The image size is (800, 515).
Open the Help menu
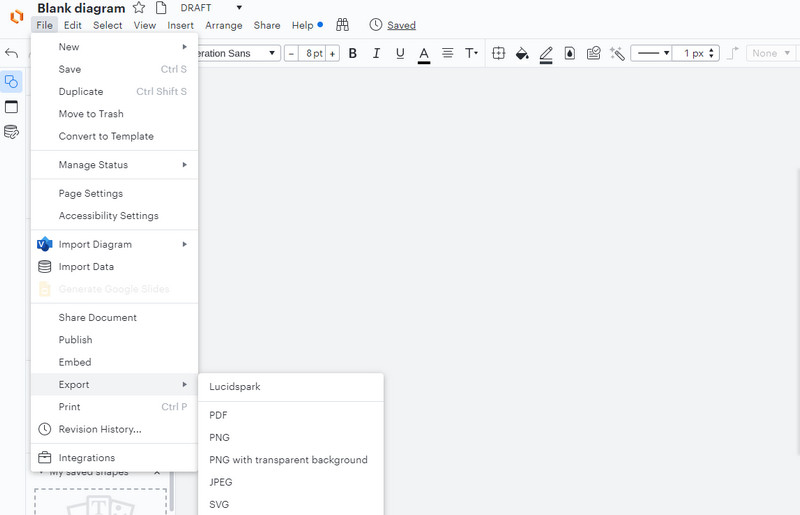pyautogui.click(x=303, y=25)
